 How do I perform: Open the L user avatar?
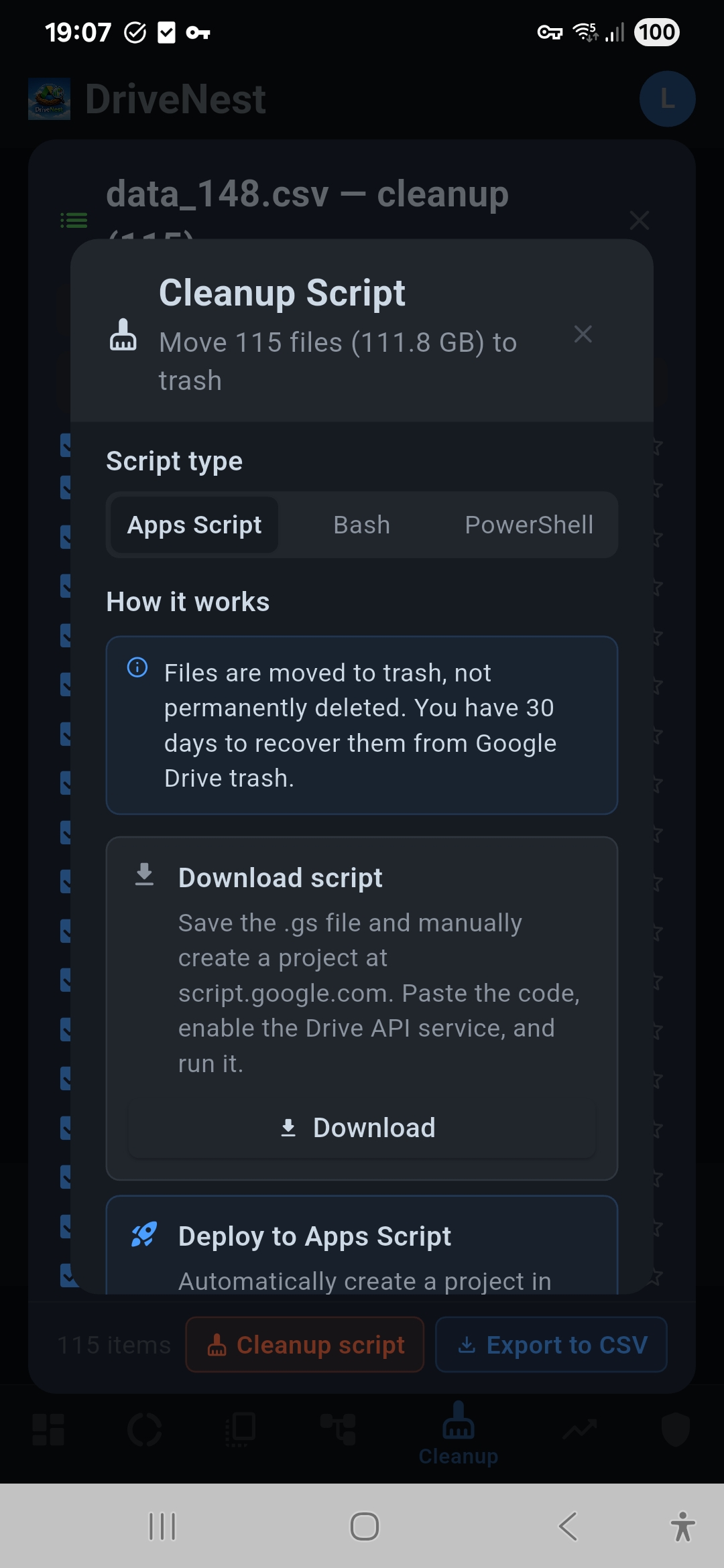[667, 99]
